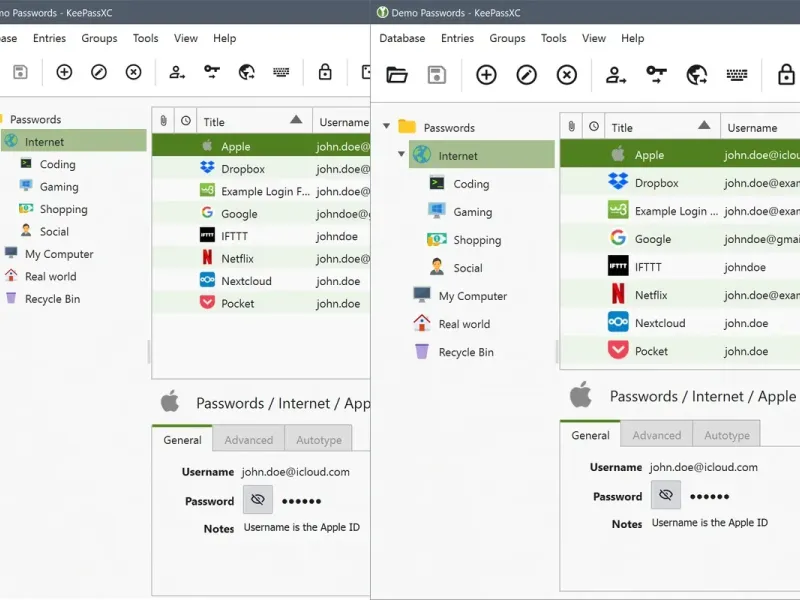Select Pocket entry in right window list
Image resolution: width=800 pixels, height=600 pixels.
(680, 351)
